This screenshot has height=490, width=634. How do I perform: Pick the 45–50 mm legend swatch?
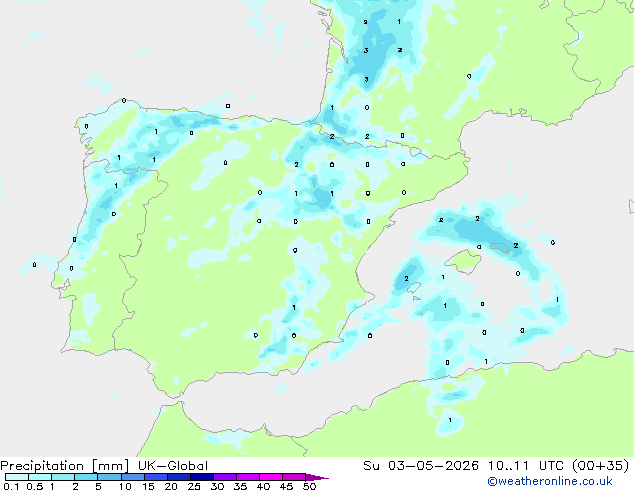[294, 477]
